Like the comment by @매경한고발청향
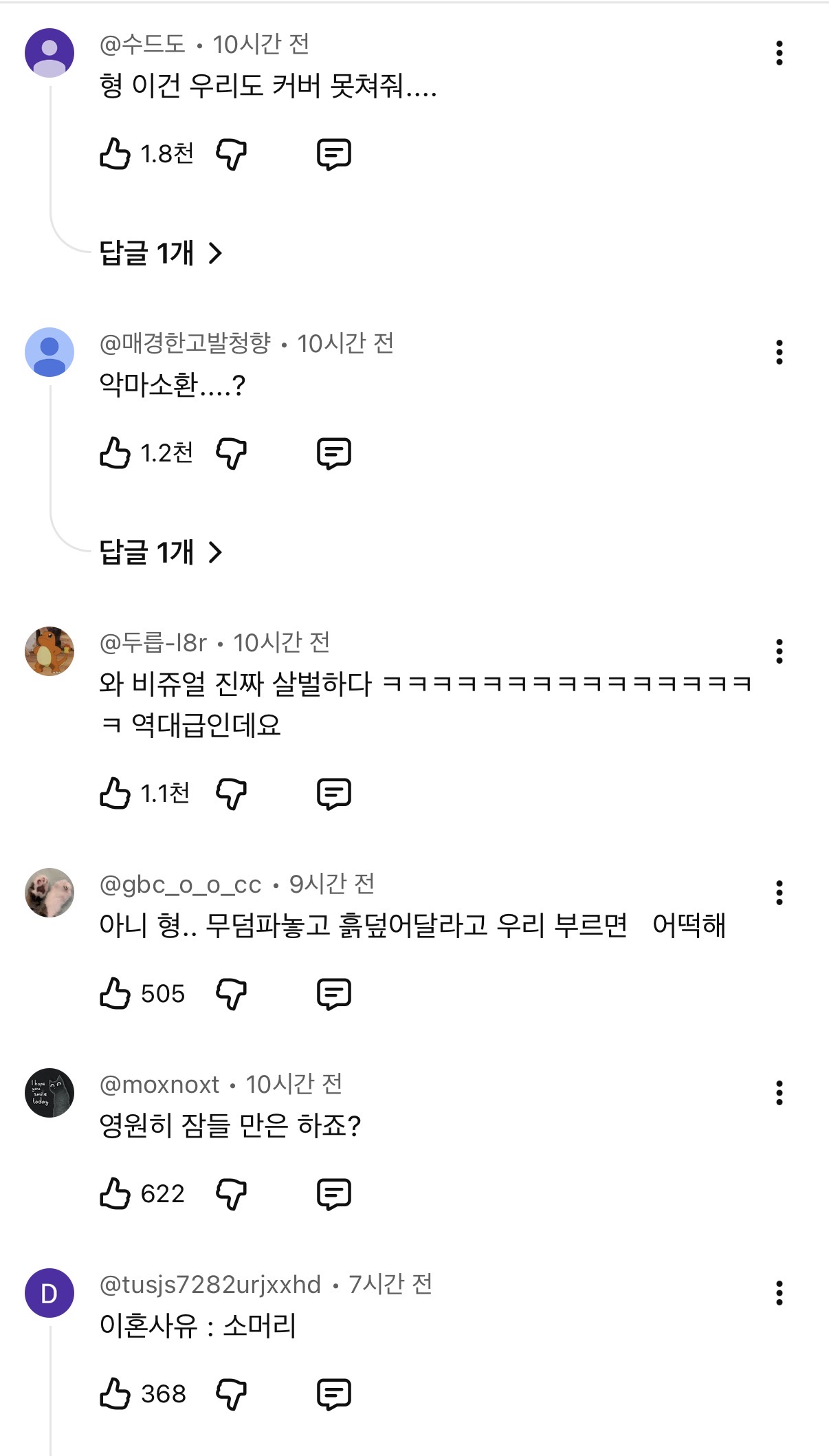The image size is (829, 1456). [115, 453]
